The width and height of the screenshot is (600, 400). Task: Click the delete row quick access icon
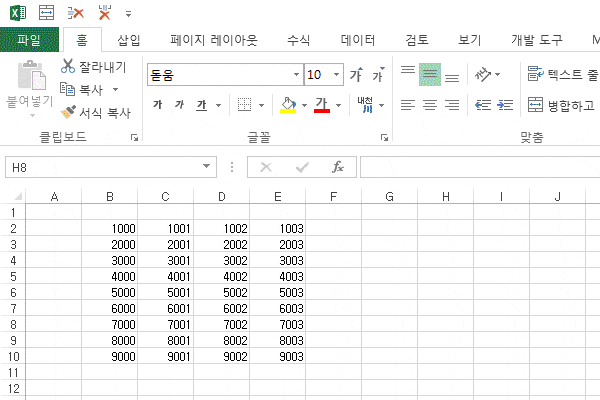coord(76,13)
